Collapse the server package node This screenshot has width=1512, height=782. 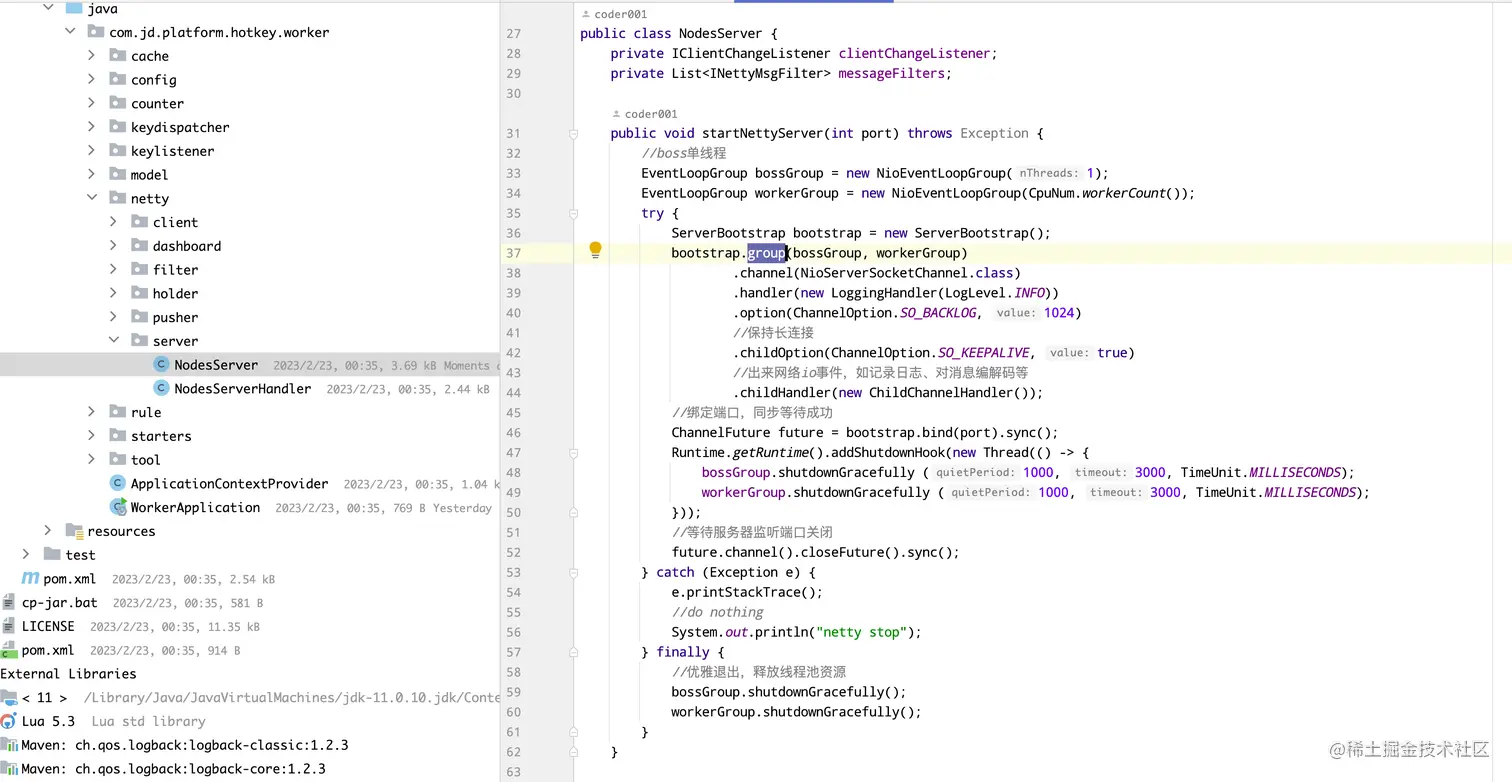click(x=114, y=341)
